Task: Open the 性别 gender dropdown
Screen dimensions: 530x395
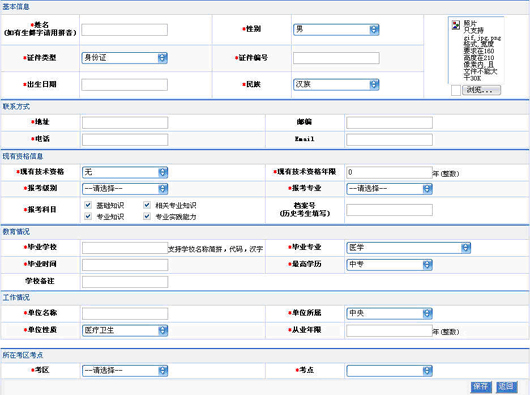Action: pyautogui.click(x=336, y=30)
